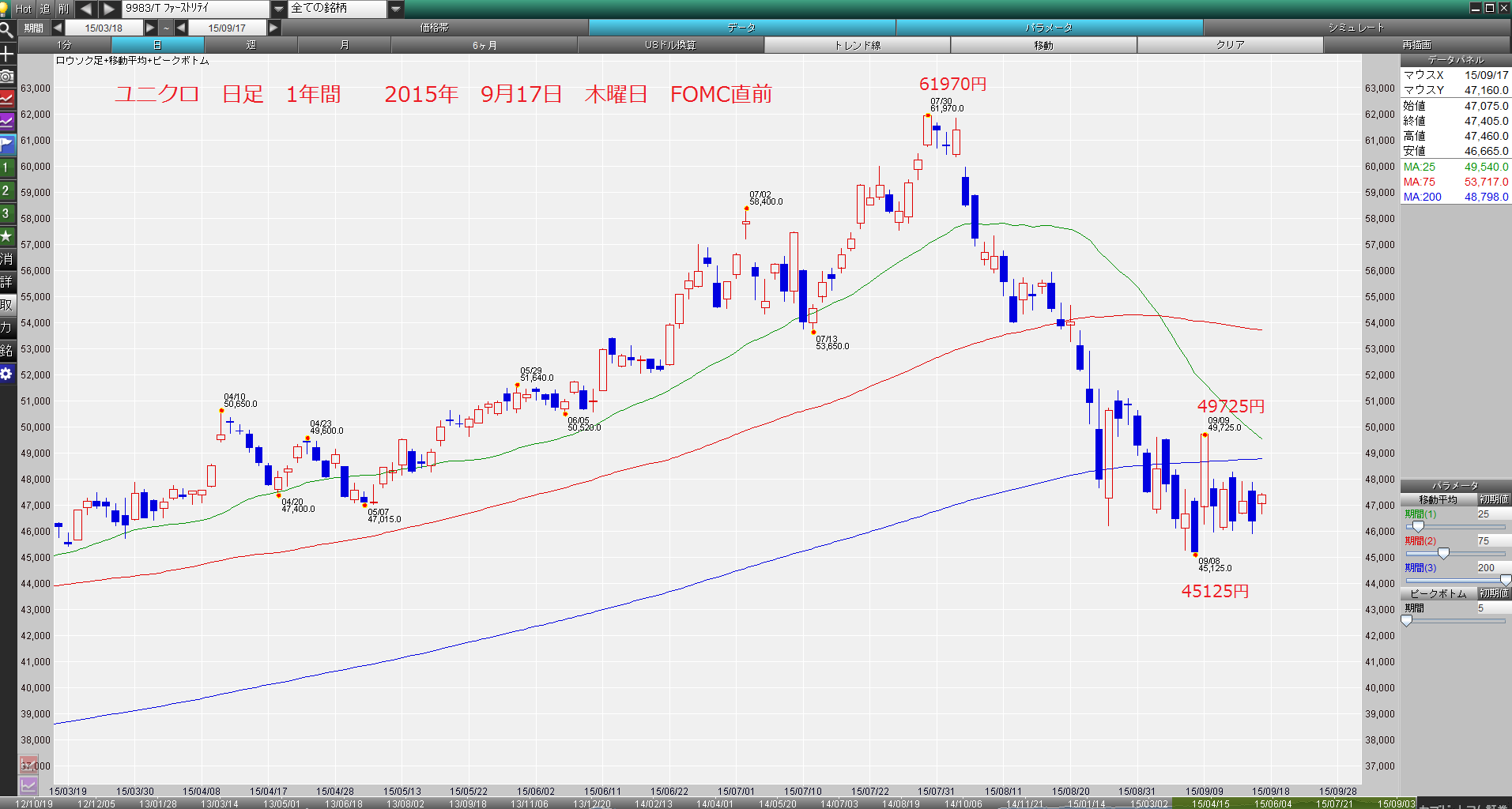Step start date 15/03/18 forward
The image size is (1512, 809).
point(150,28)
